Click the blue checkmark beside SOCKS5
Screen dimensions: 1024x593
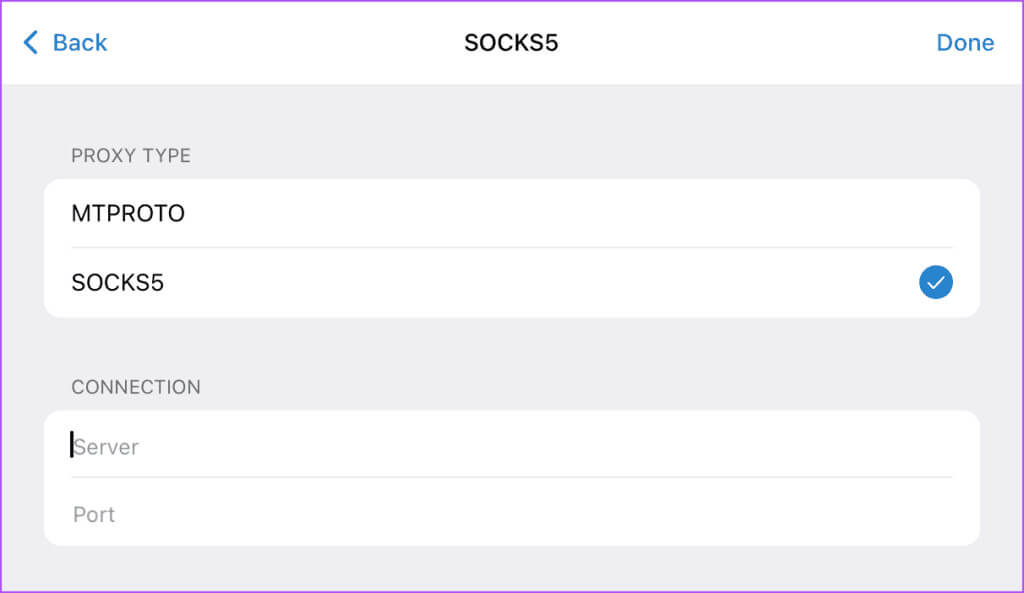click(935, 282)
